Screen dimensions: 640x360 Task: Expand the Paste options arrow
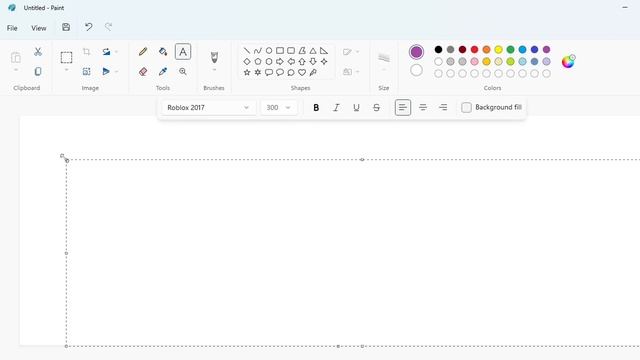pos(16,71)
